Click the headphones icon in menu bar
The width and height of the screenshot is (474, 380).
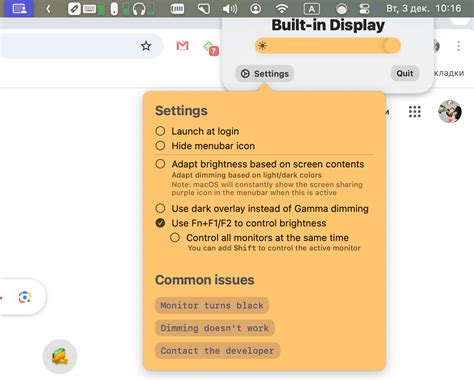(x=139, y=9)
